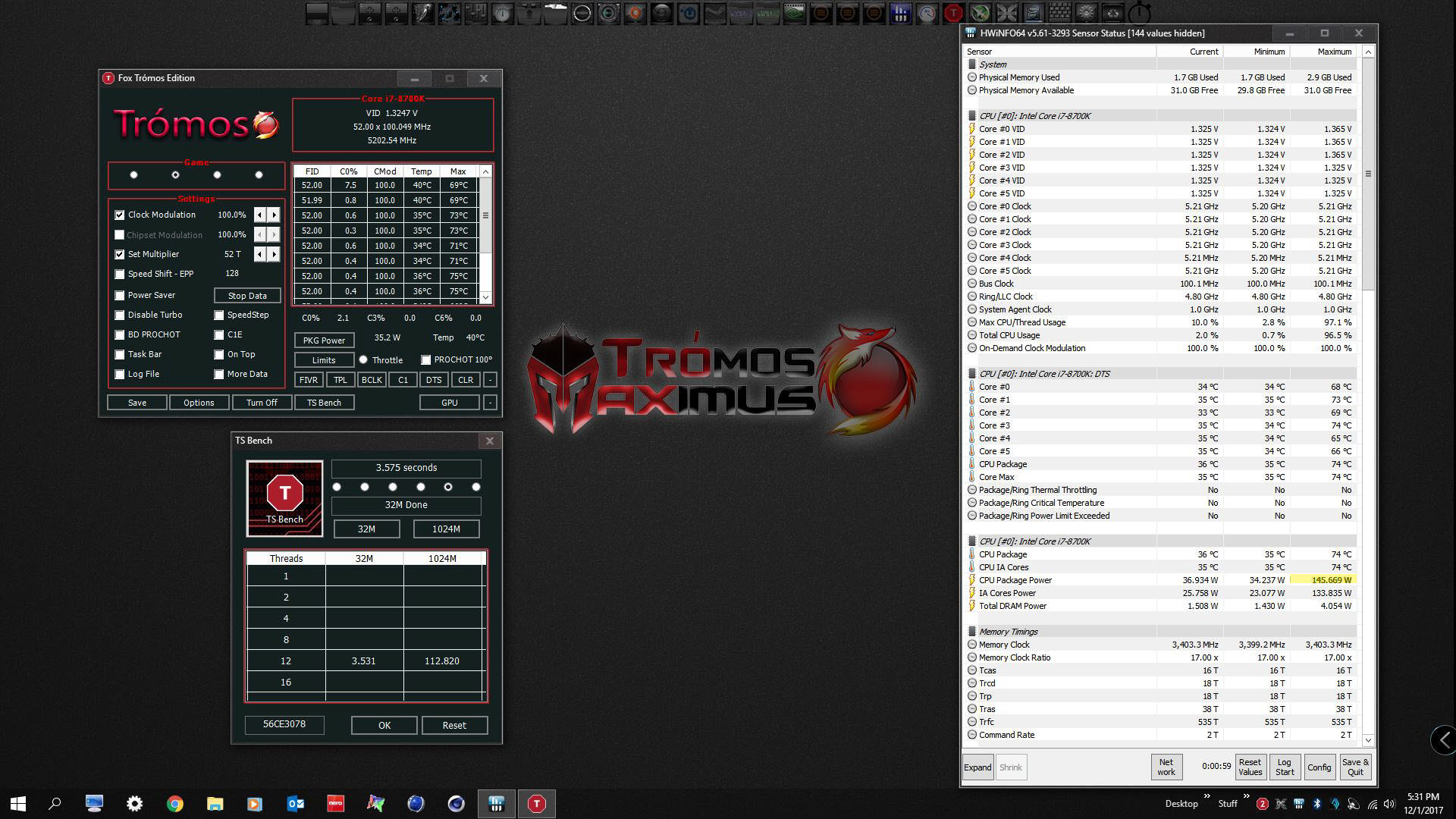1456x819 pixels.
Task: Decrease Clock Modulation with left arrow
Action: point(260,215)
